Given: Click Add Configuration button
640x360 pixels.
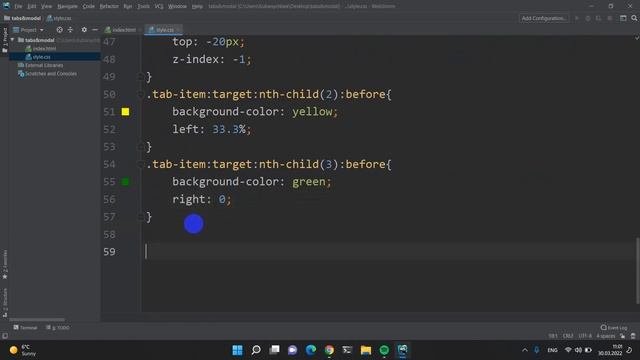Looking at the screenshot, I should pos(544,18).
